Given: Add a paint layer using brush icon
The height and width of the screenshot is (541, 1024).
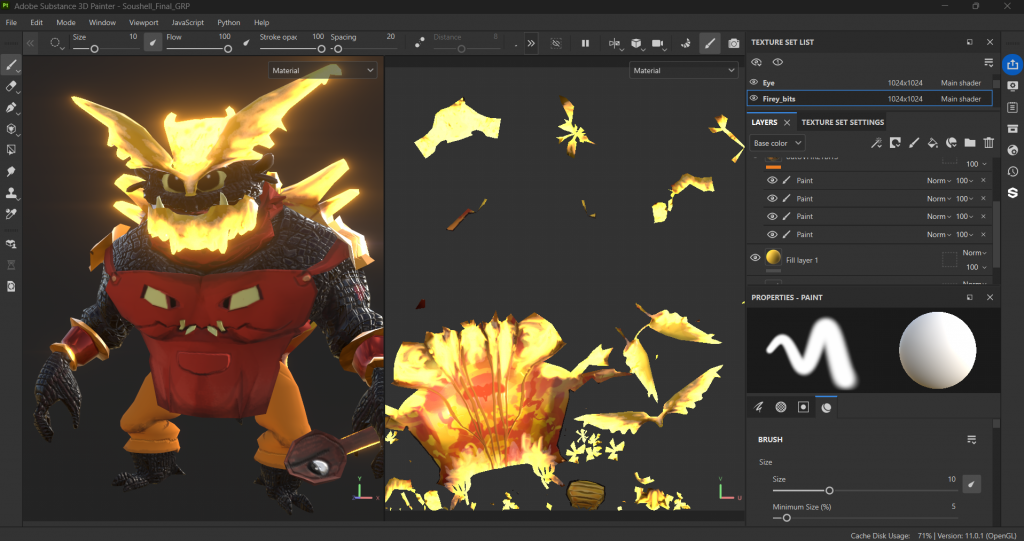Looking at the screenshot, I should pyautogui.click(x=914, y=143).
